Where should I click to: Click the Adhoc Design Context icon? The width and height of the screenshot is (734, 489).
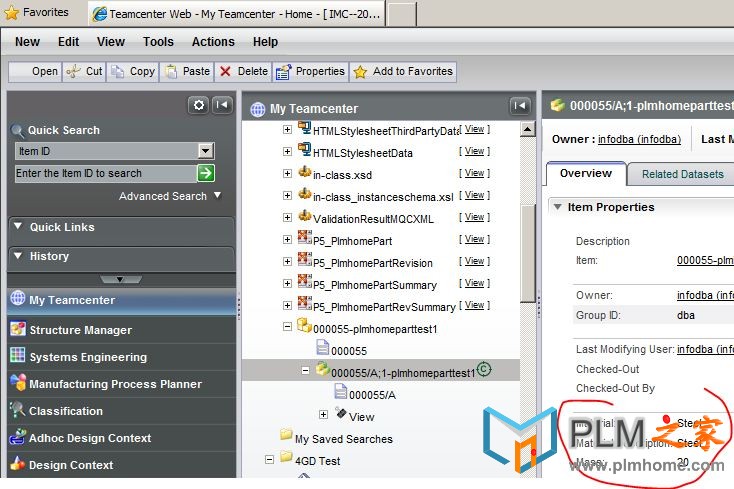pyautogui.click(x=18, y=436)
